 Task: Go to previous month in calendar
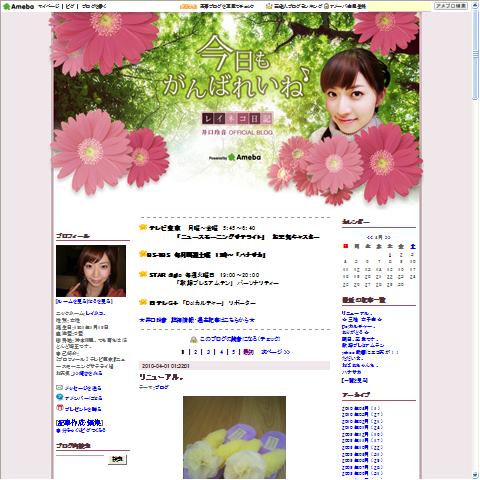click(369, 237)
